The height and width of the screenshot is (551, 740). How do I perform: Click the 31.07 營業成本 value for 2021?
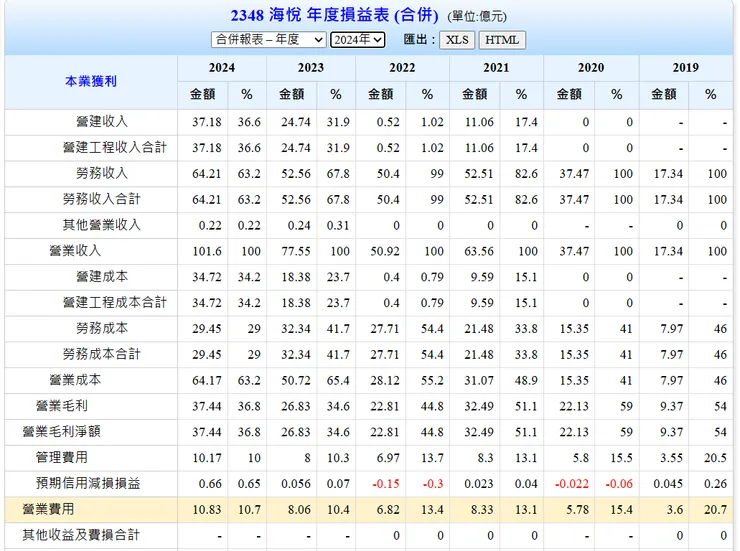(x=479, y=380)
